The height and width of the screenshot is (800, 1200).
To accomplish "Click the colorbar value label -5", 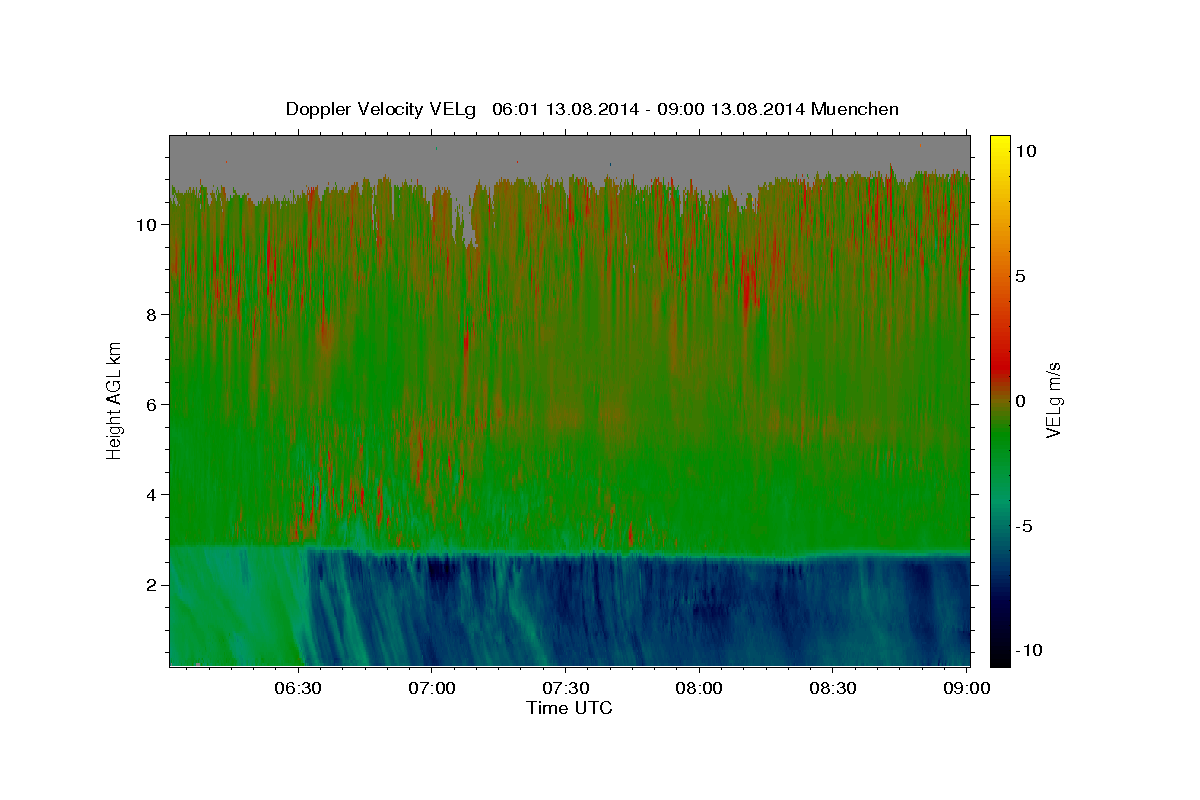I will (1024, 526).
